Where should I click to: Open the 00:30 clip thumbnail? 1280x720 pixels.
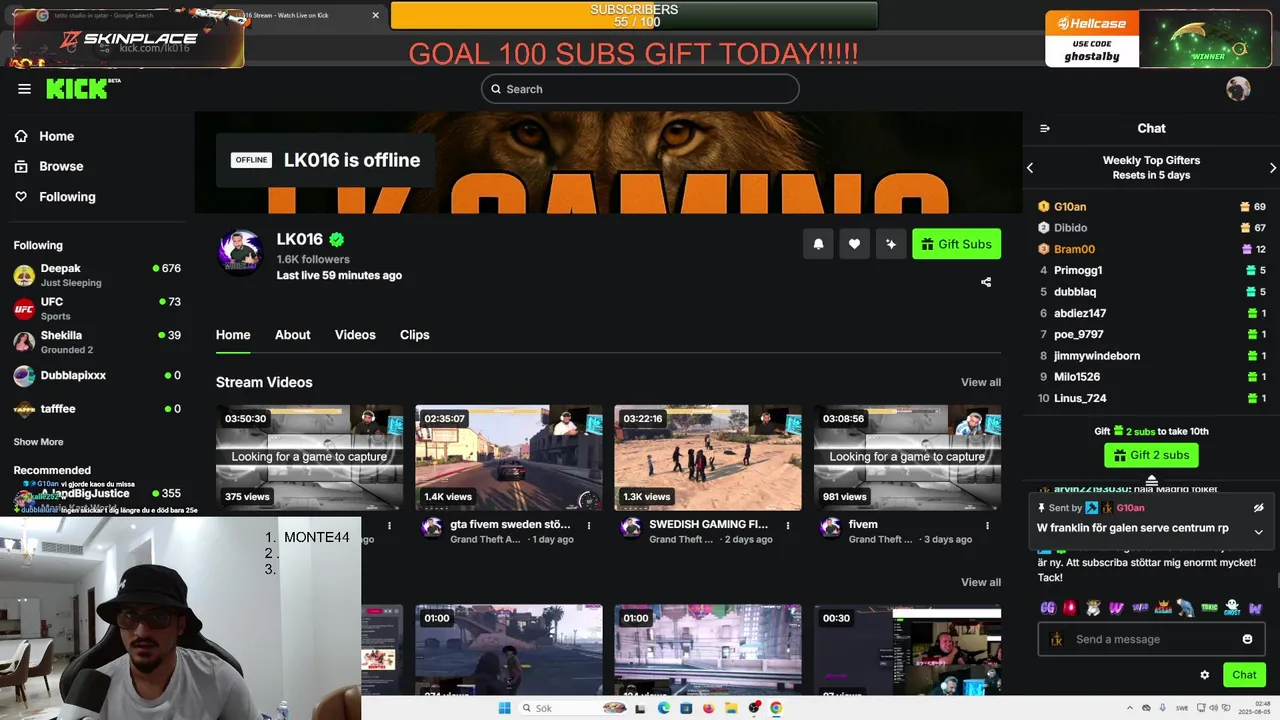coord(907,650)
